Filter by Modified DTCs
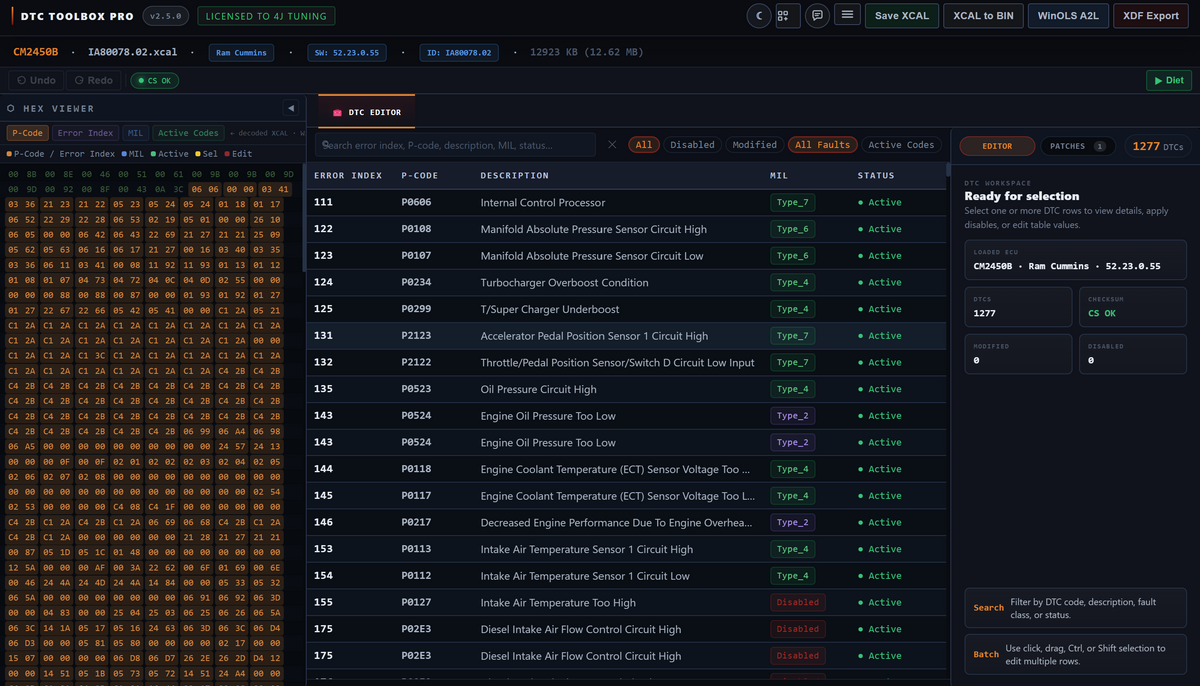Screen dimensions: 1200x686 click(754, 145)
